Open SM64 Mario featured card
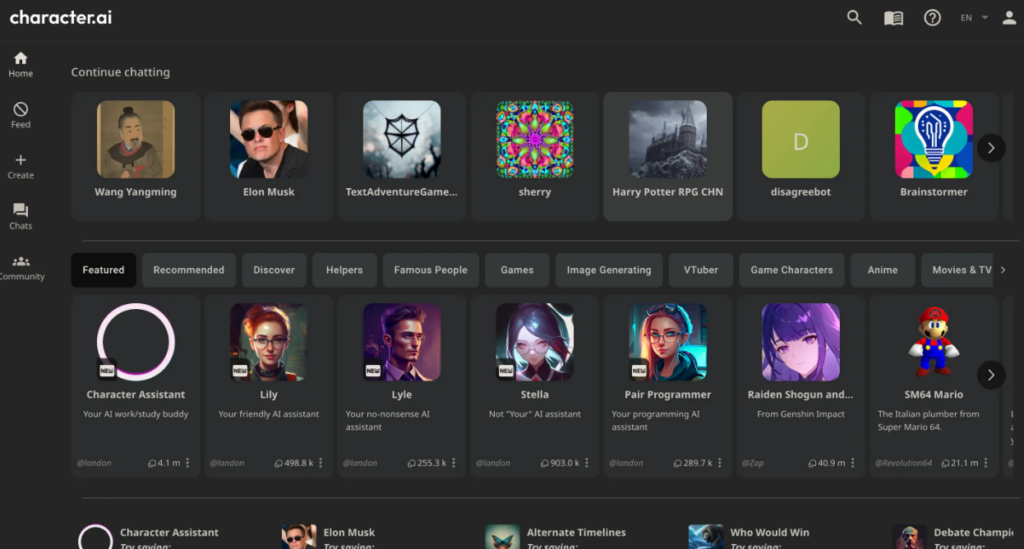The height and width of the screenshot is (549, 1024). [x=933, y=386]
